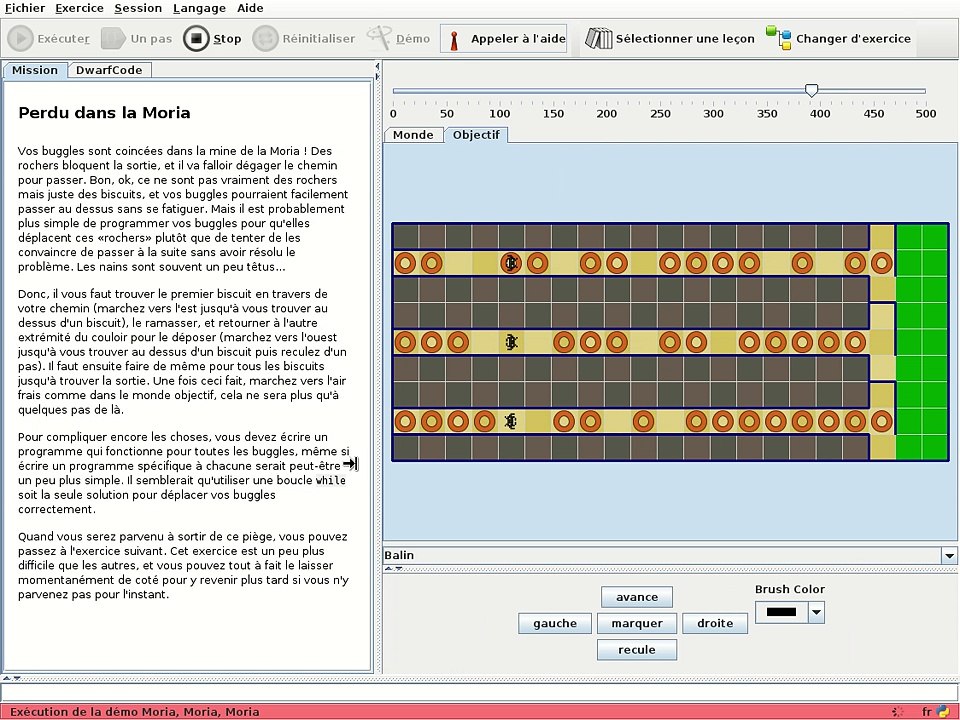Click the Réinitialiser reset icon
Image resolution: width=960 pixels, height=720 pixels.
tap(265, 39)
